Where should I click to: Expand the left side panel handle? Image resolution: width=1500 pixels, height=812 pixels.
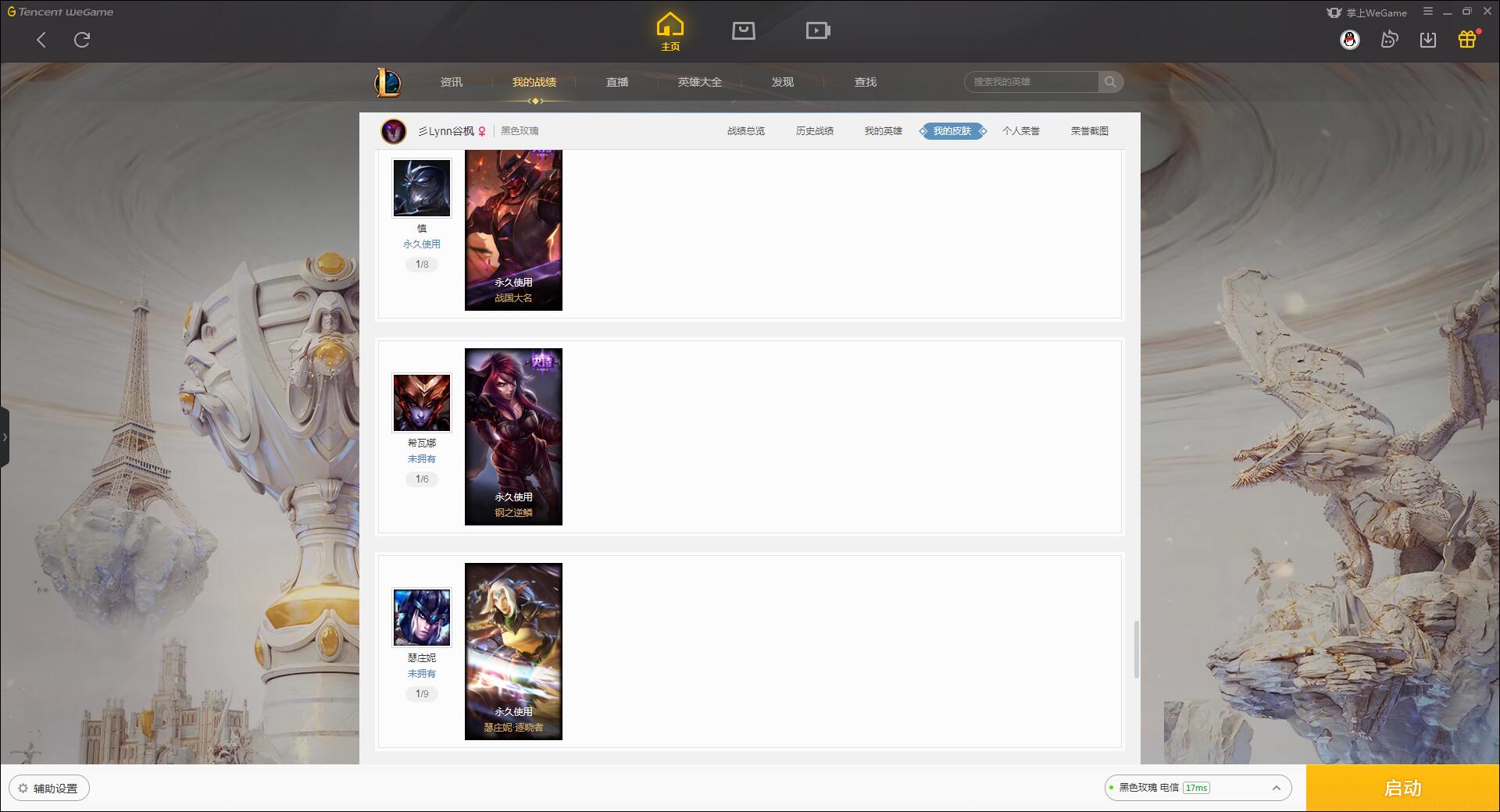click(5, 437)
